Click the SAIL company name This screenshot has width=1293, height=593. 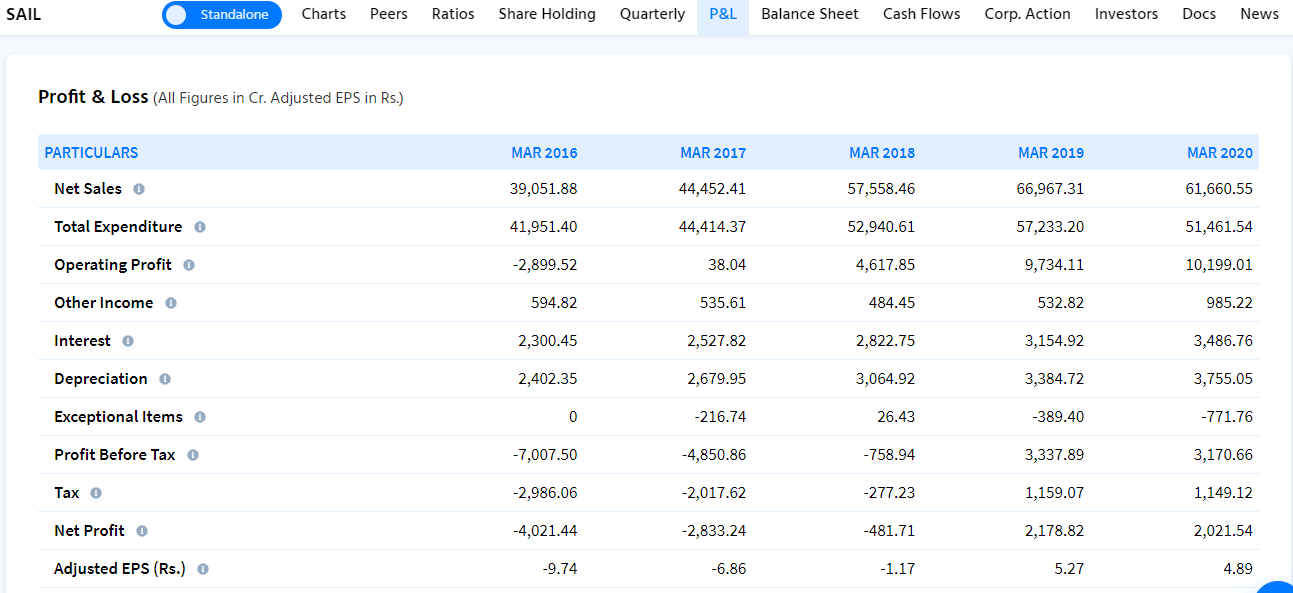pos(24,14)
